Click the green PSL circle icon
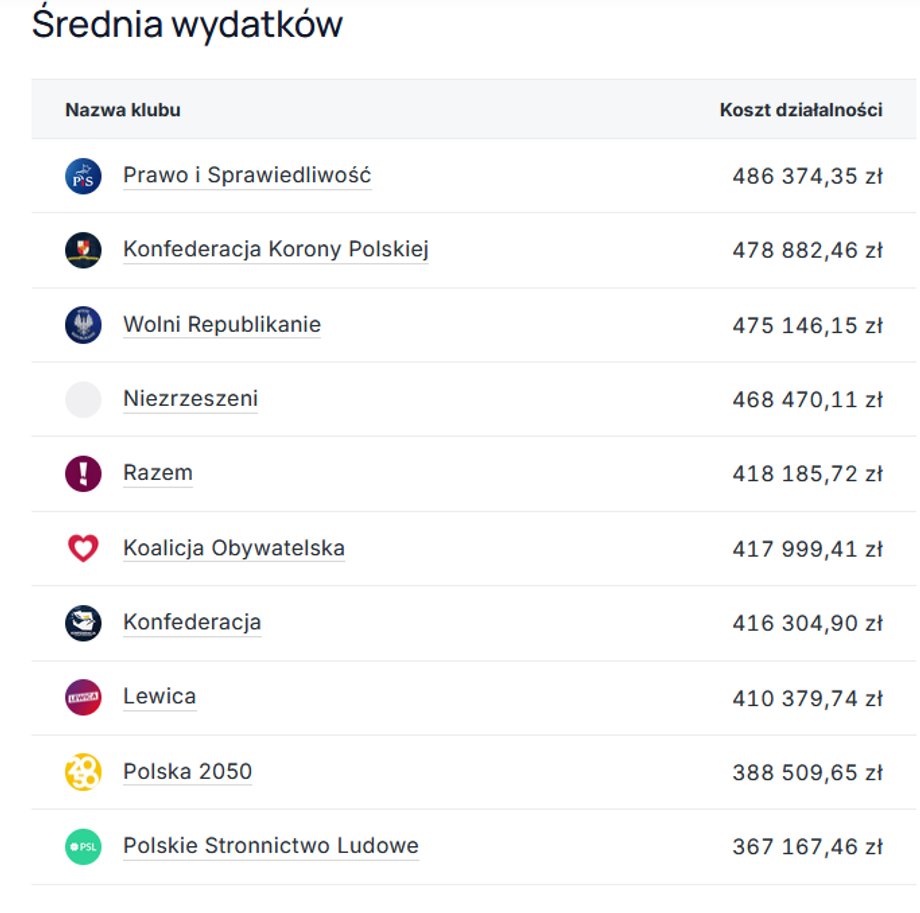Screen dimensions: 920x913 84,845
